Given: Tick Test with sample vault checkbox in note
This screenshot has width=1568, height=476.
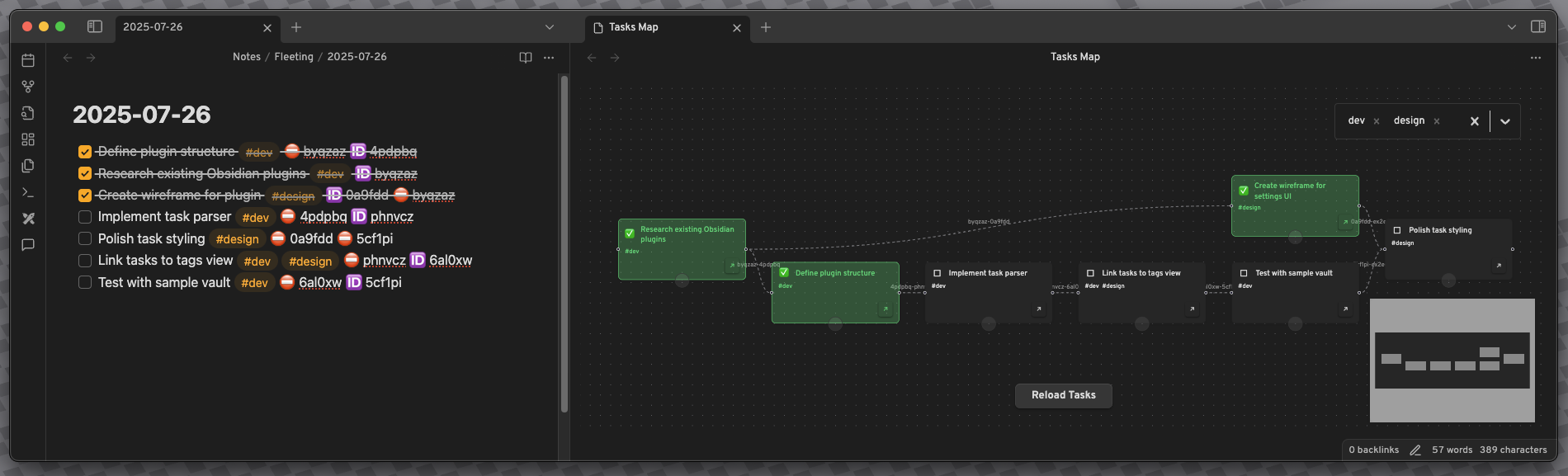Looking at the screenshot, I should point(85,282).
